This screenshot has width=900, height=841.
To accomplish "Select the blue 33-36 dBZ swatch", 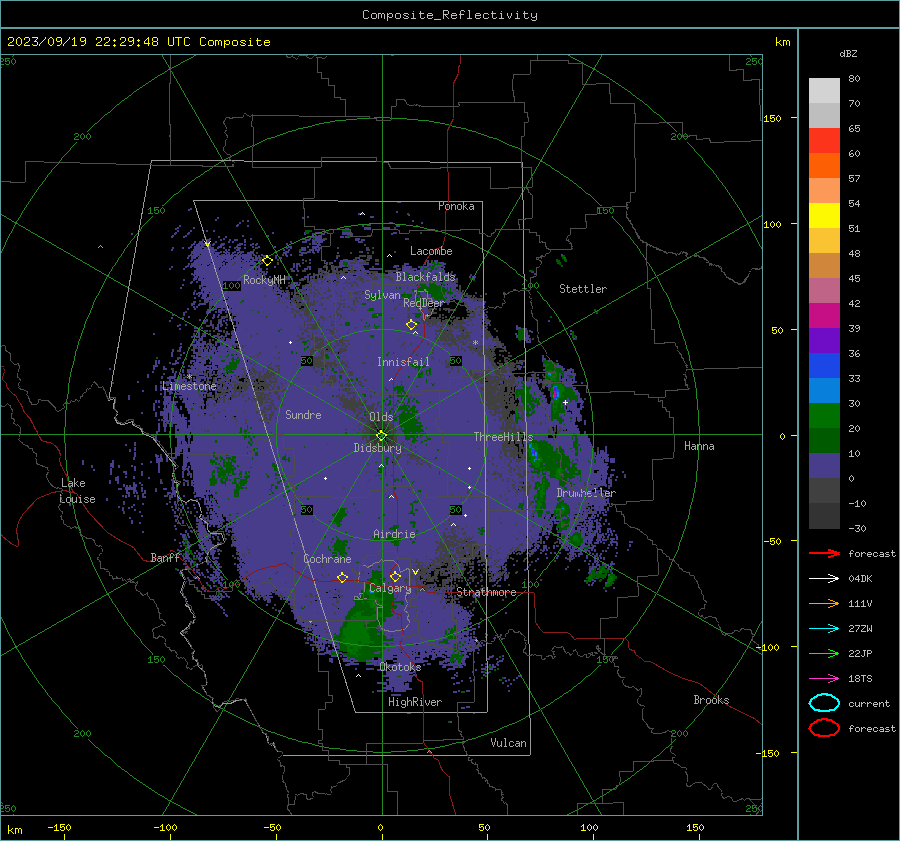I will click(824, 365).
